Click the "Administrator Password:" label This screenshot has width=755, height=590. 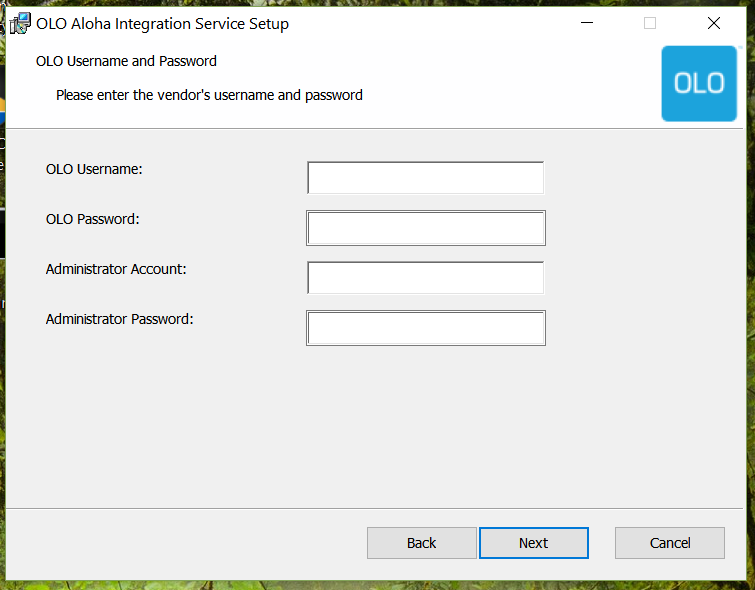(x=119, y=319)
